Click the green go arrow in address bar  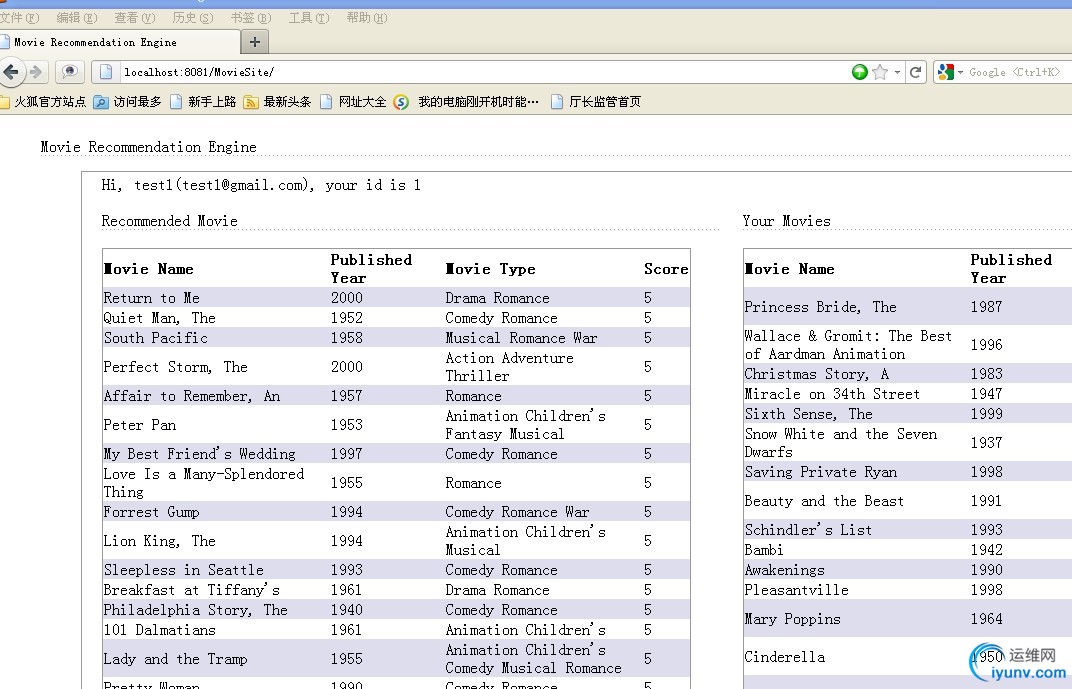point(860,72)
